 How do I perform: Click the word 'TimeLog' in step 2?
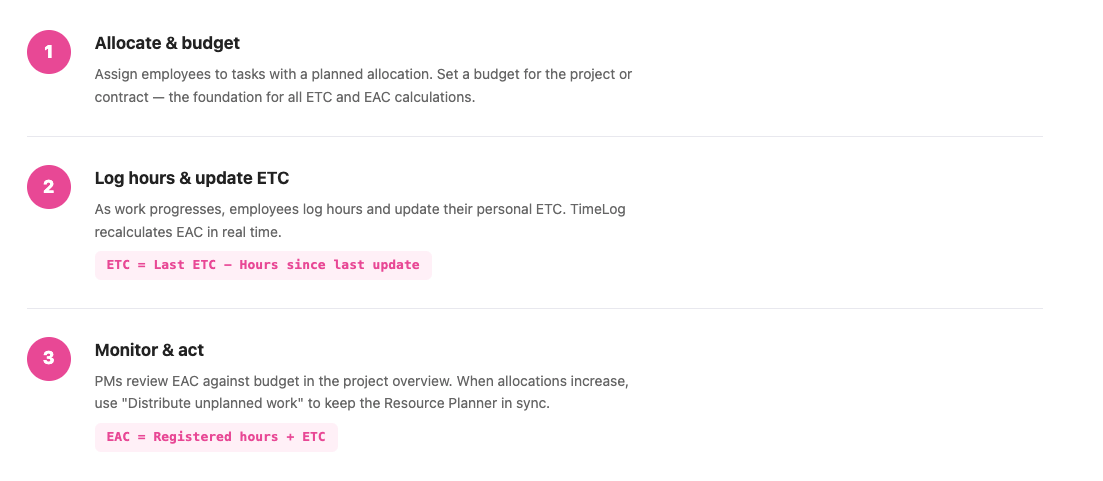[x=598, y=210]
